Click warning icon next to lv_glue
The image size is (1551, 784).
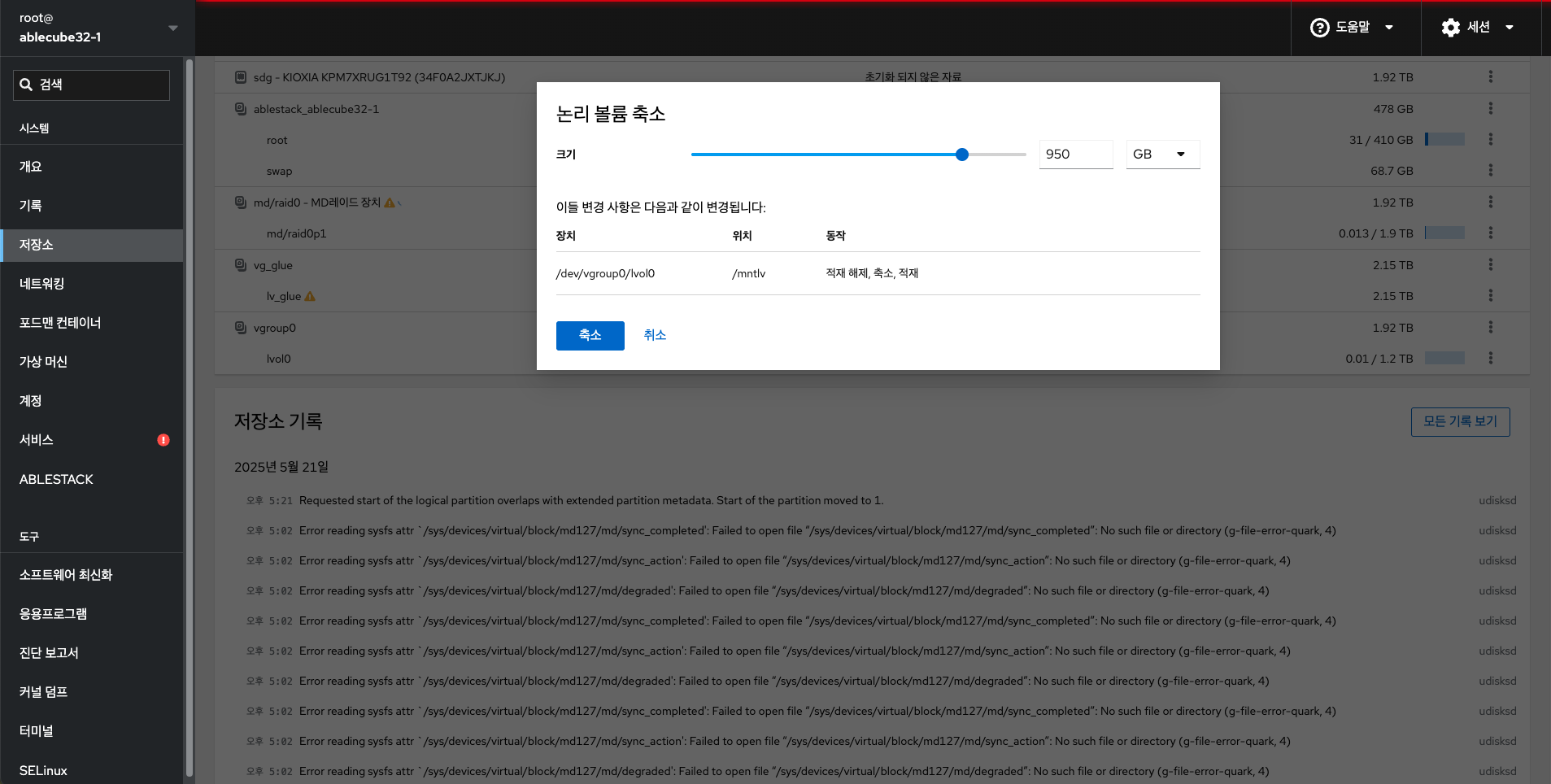coord(310,297)
